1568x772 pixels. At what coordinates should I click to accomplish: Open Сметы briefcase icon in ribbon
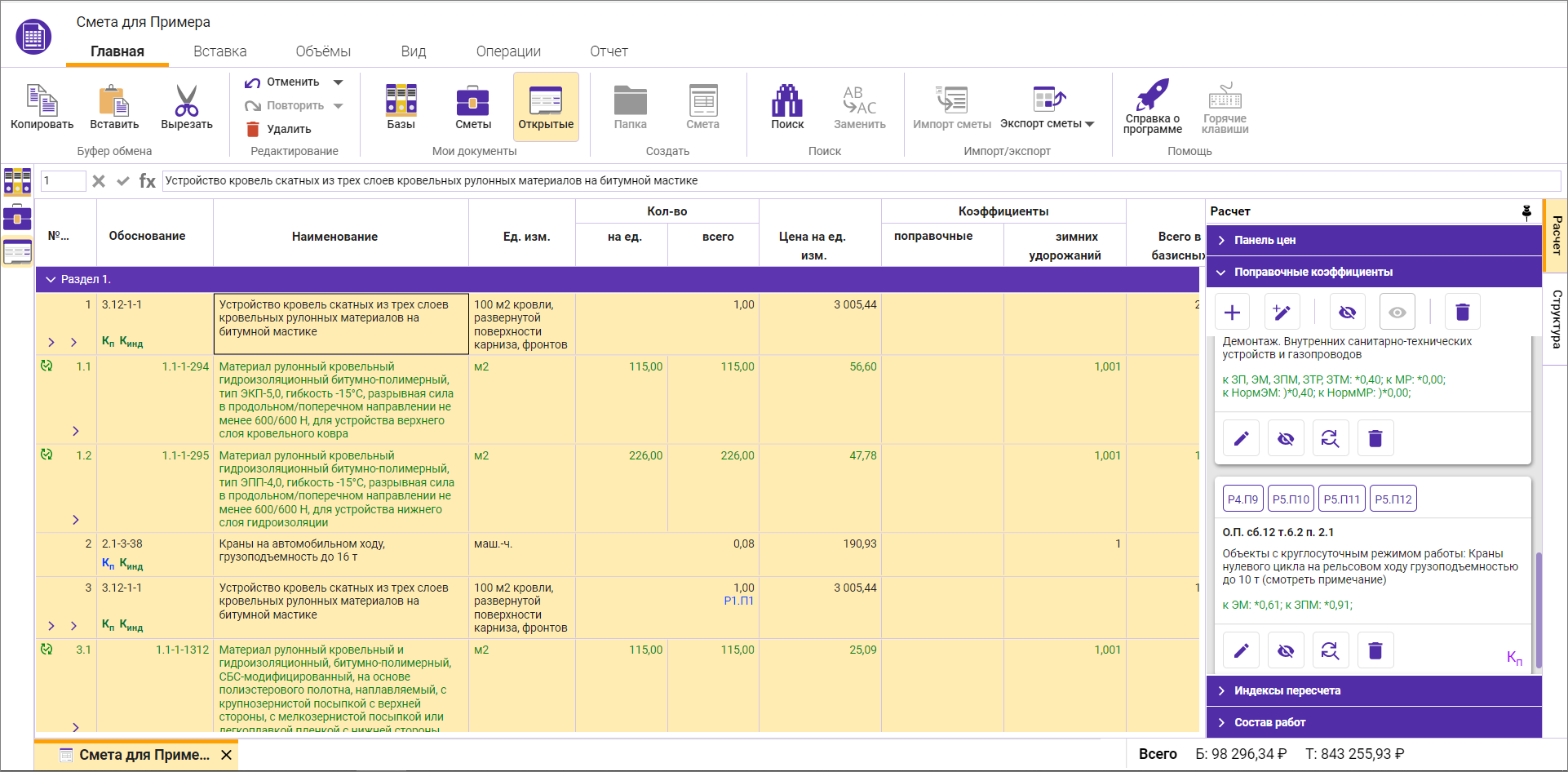[472, 101]
